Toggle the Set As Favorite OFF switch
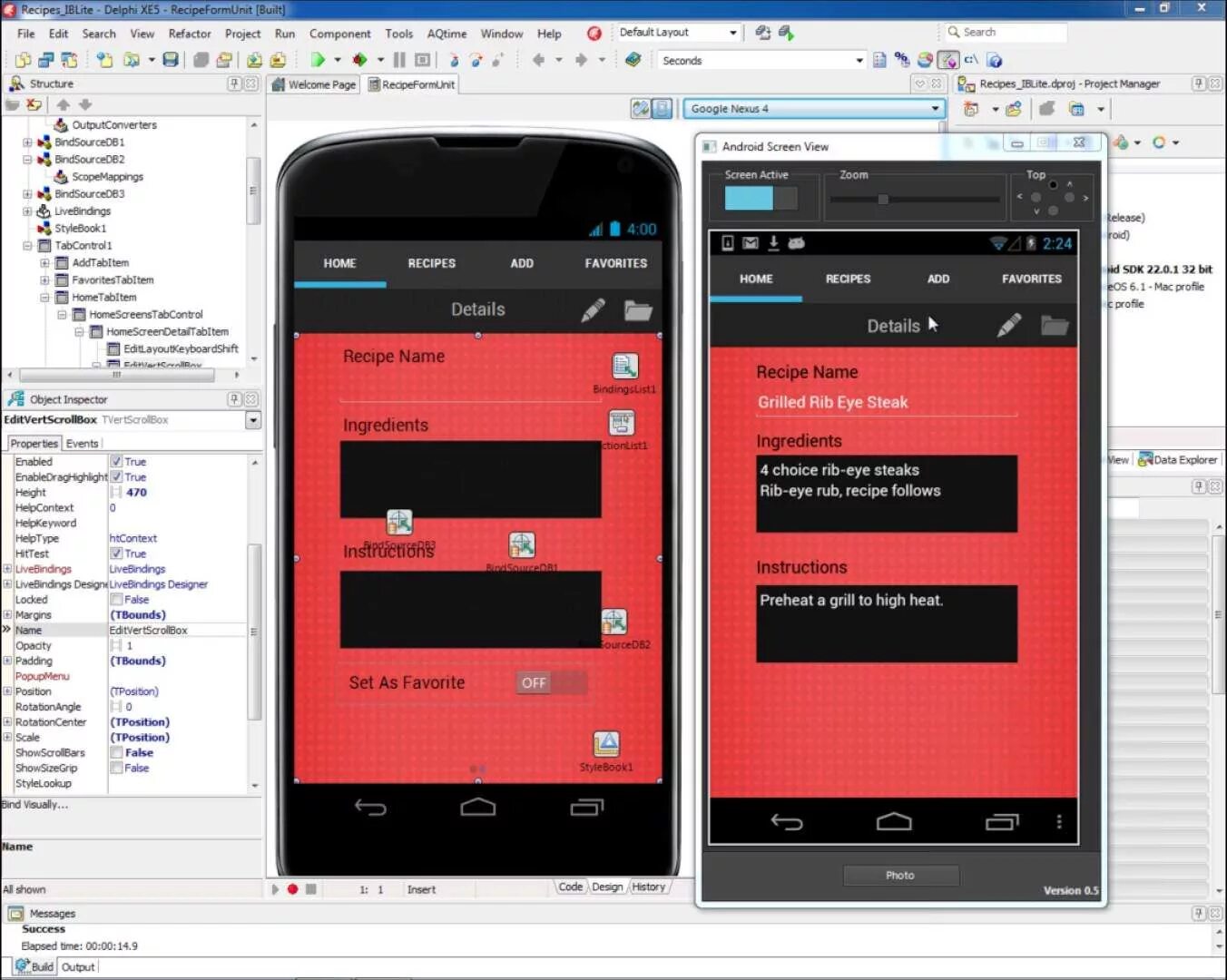Image resolution: width=1227 pixels, height=980 pixels. click(x=551, y=683)
